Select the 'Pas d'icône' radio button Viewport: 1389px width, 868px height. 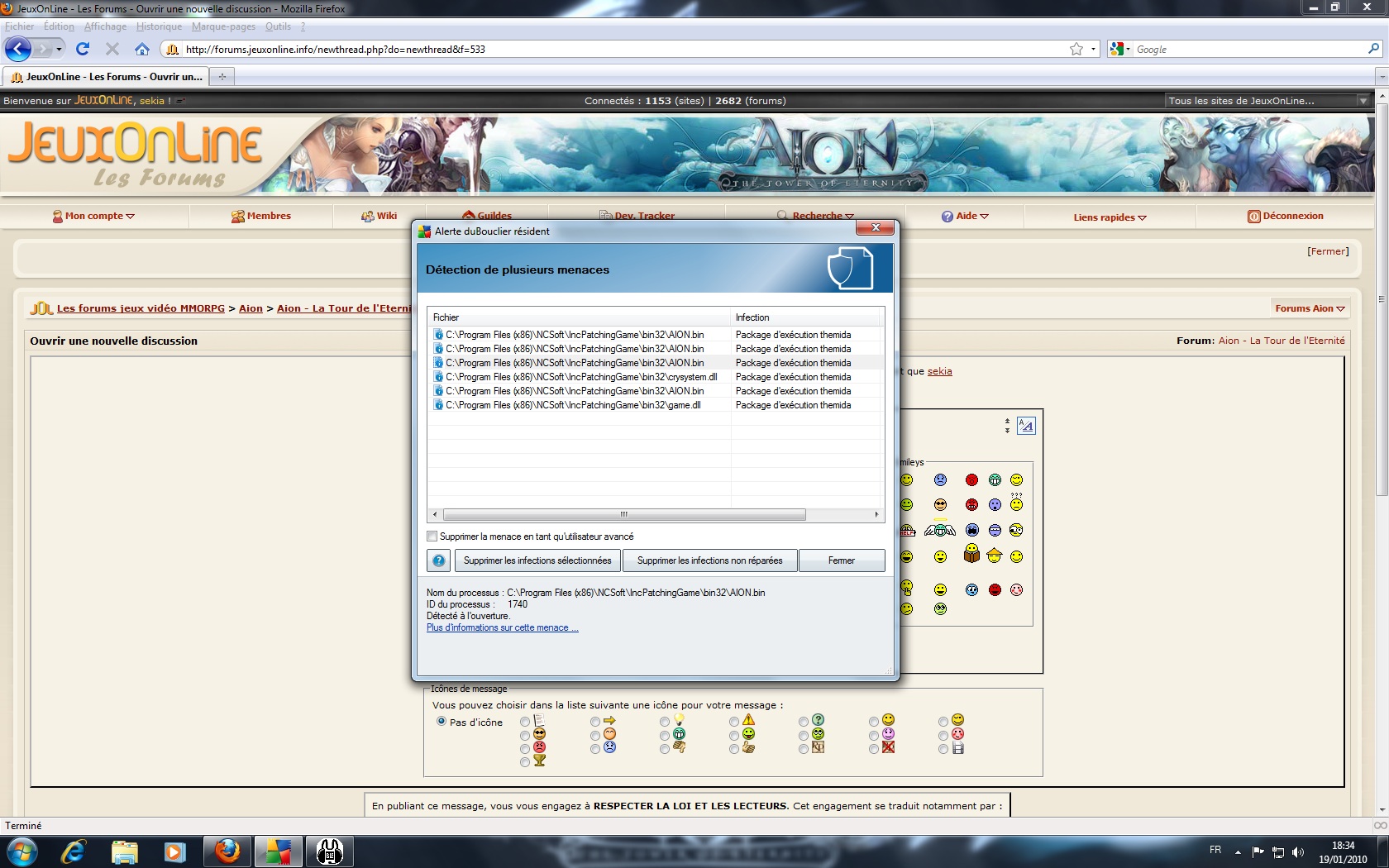[441, 721]
